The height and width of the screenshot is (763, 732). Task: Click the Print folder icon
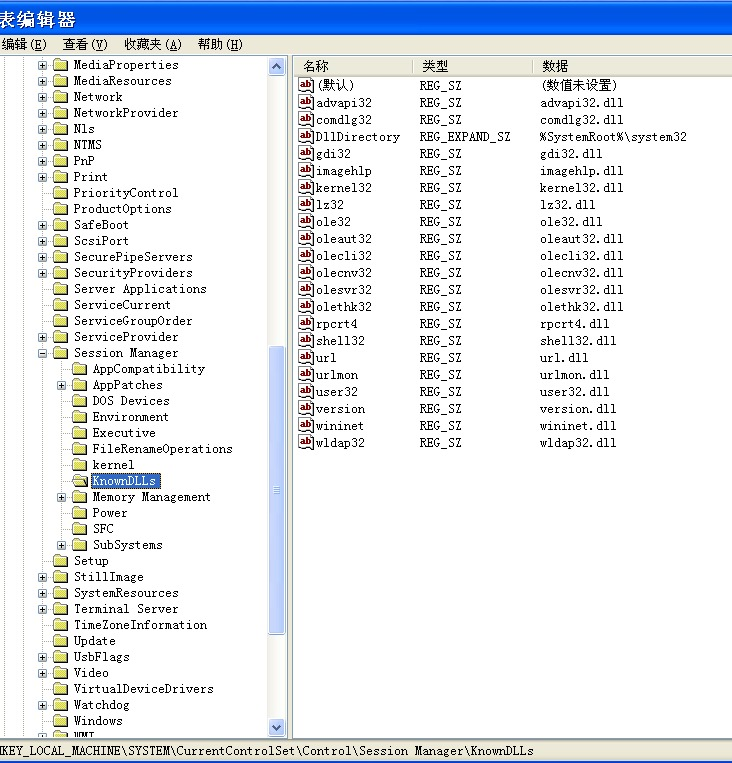coord(60,177)
